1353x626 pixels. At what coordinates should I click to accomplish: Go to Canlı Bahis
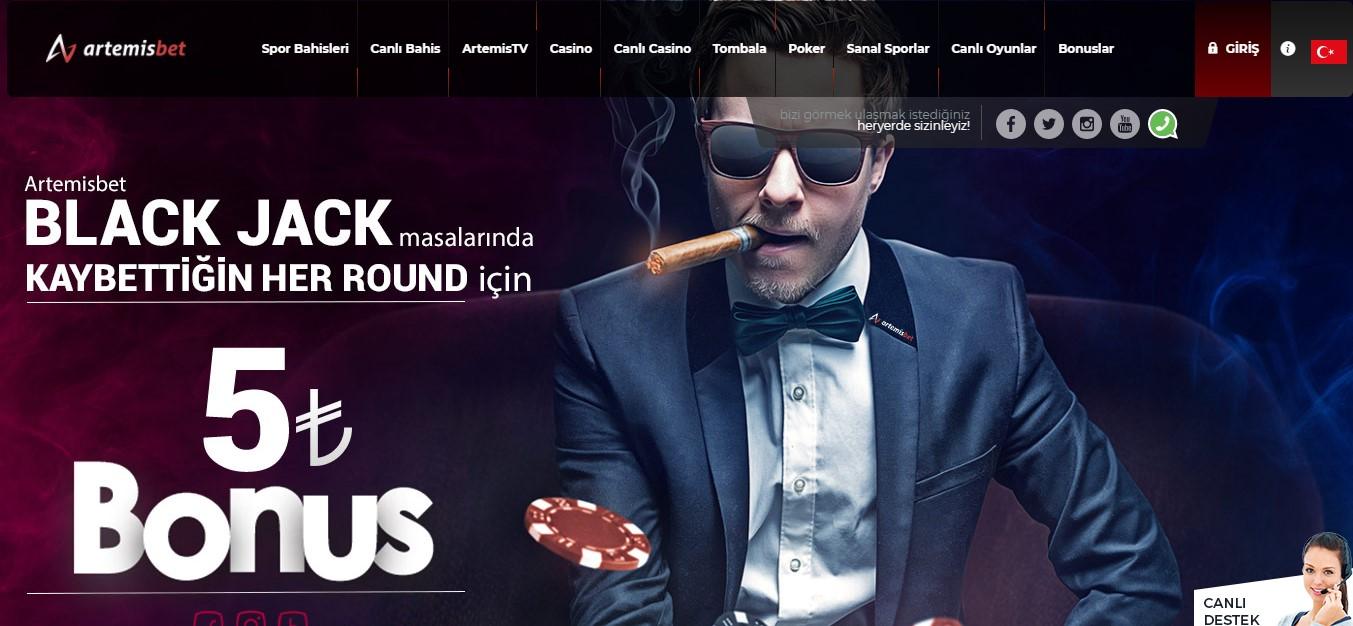[x=405, y=48]
